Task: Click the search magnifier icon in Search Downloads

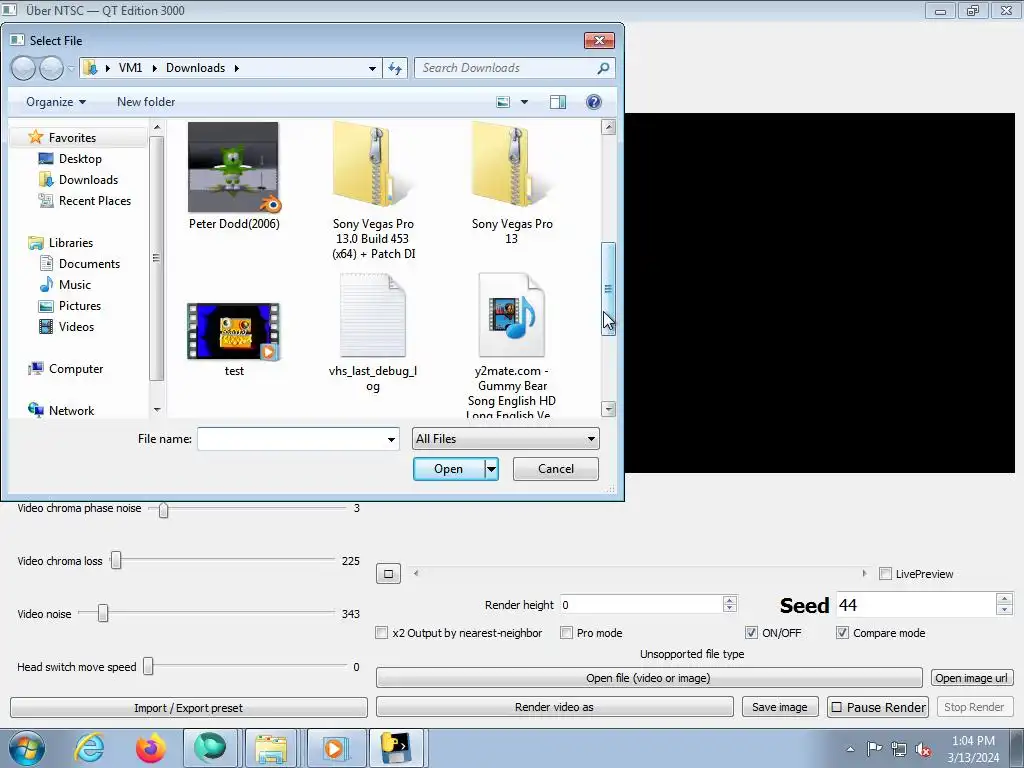Action: 603,68
